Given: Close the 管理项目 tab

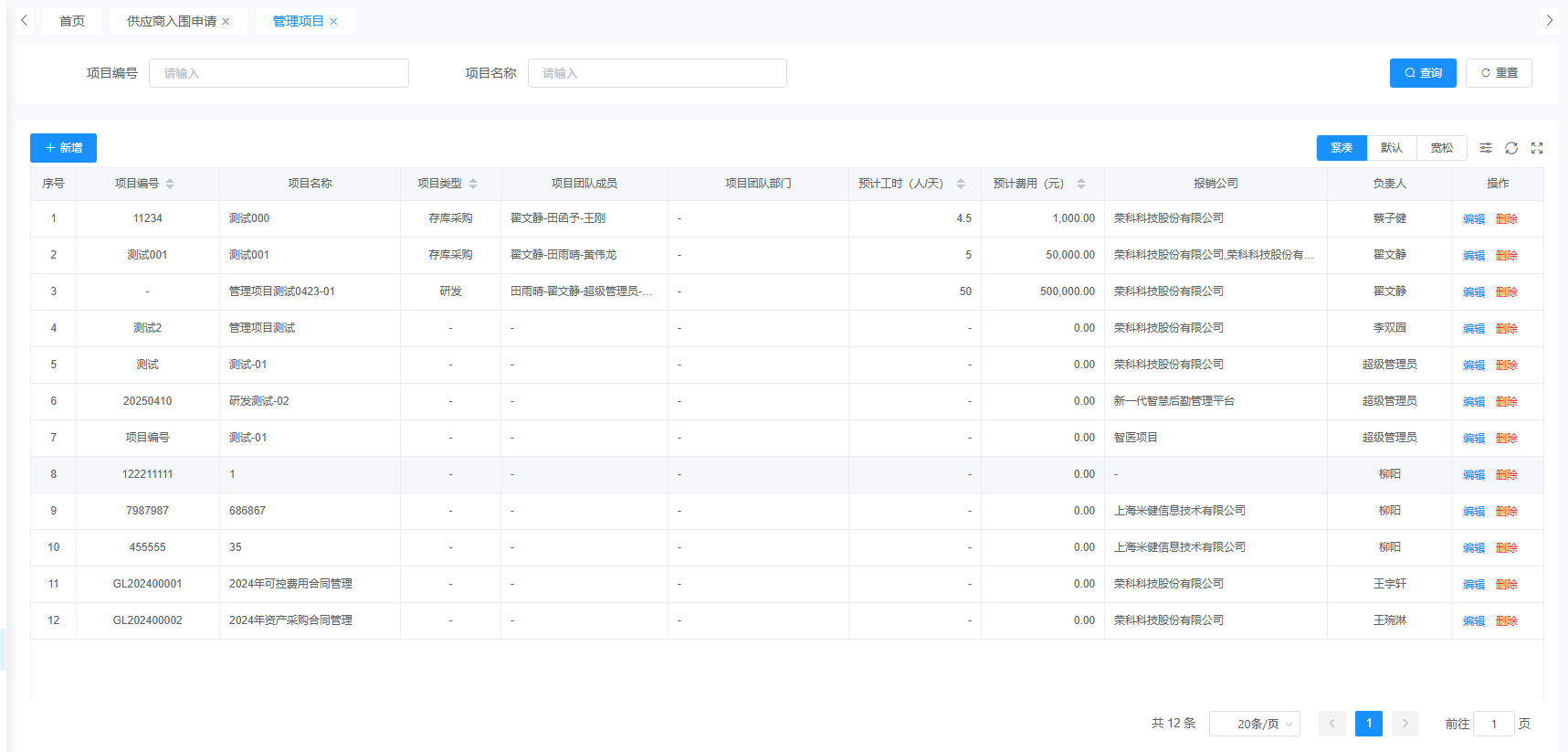Looking at the screenshot, I should [x=334, y=22].
